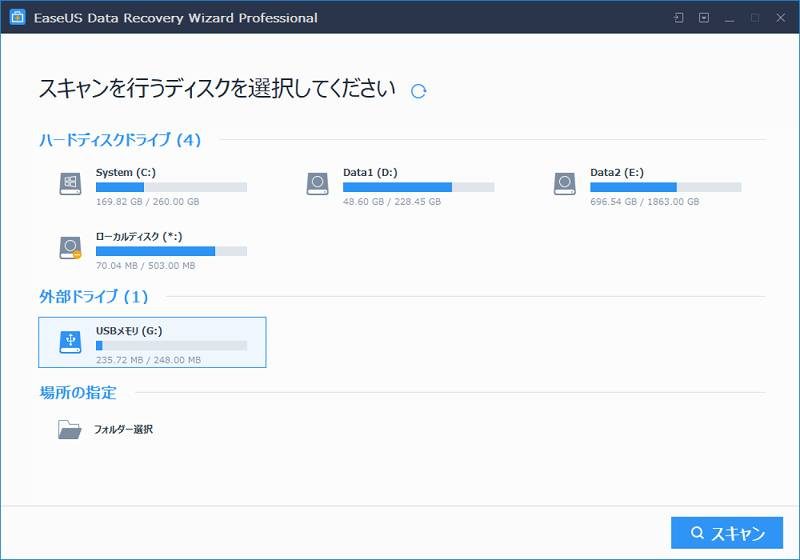Select the Data1 (D:) drive icon
This screenshot has width=800, height=560.
click(x=317, y=183)
